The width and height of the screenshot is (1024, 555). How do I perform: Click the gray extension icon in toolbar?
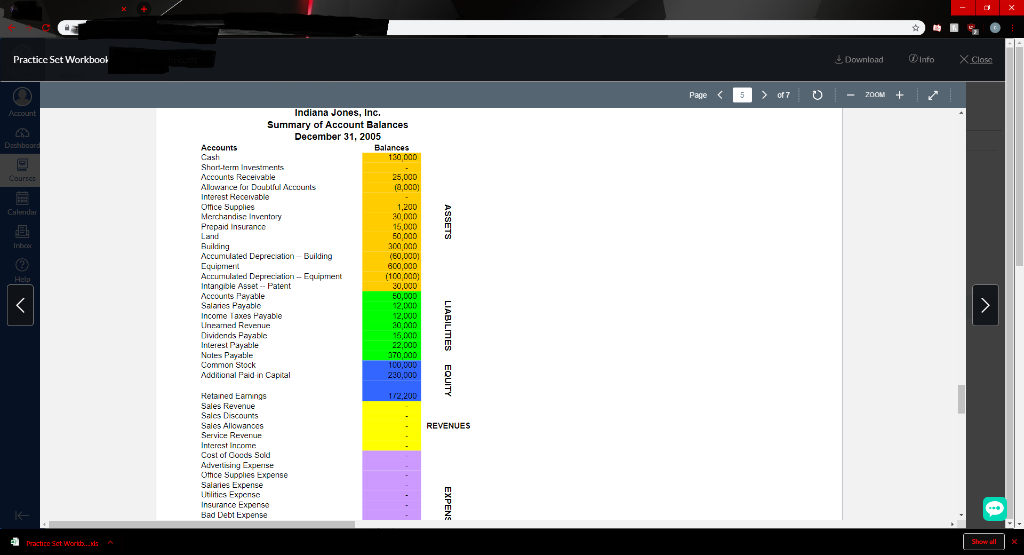click(954, 27)
